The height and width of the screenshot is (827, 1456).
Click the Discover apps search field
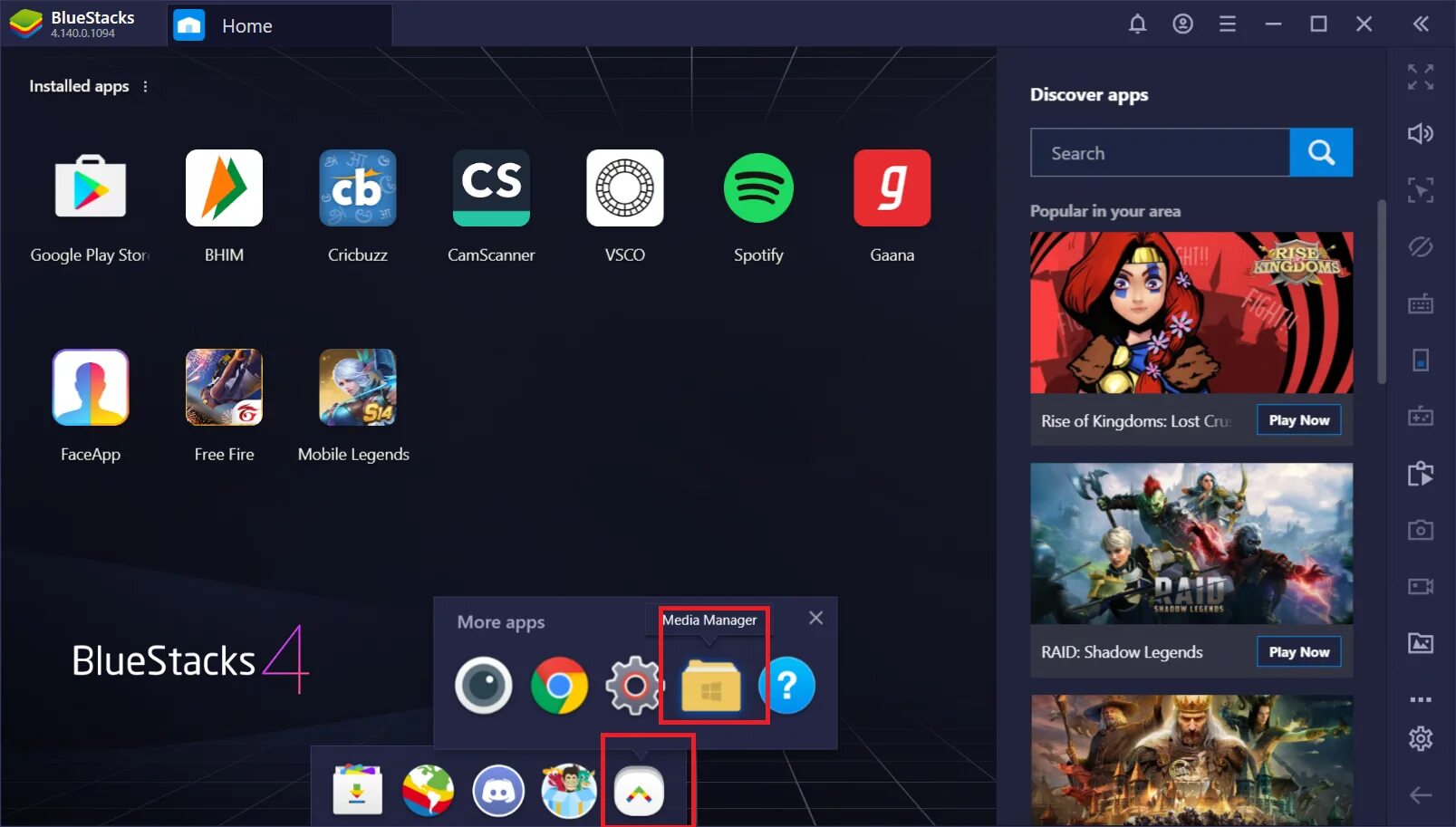click(x=1160, y=152)
